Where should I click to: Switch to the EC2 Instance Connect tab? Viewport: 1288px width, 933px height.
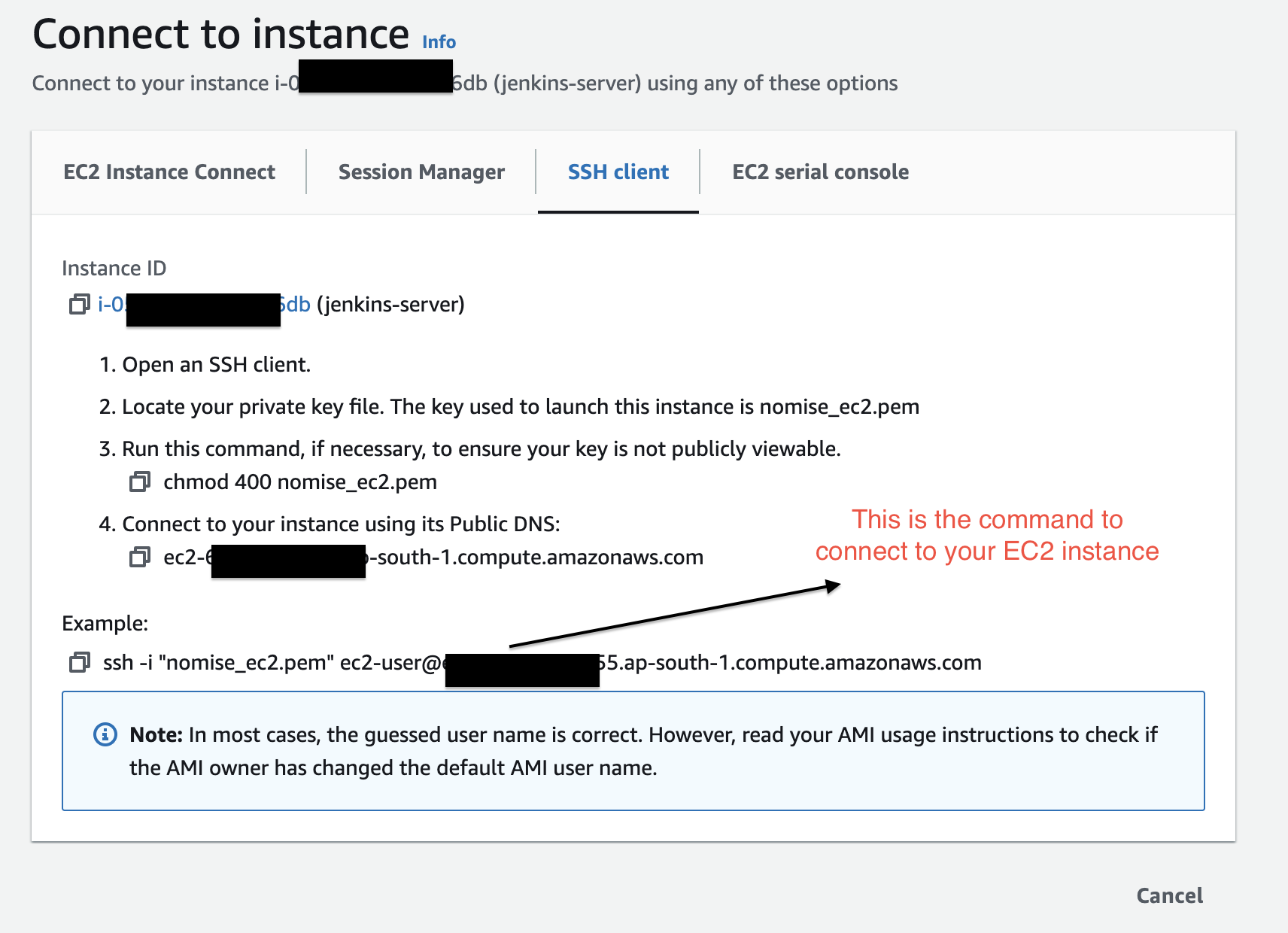170,172
